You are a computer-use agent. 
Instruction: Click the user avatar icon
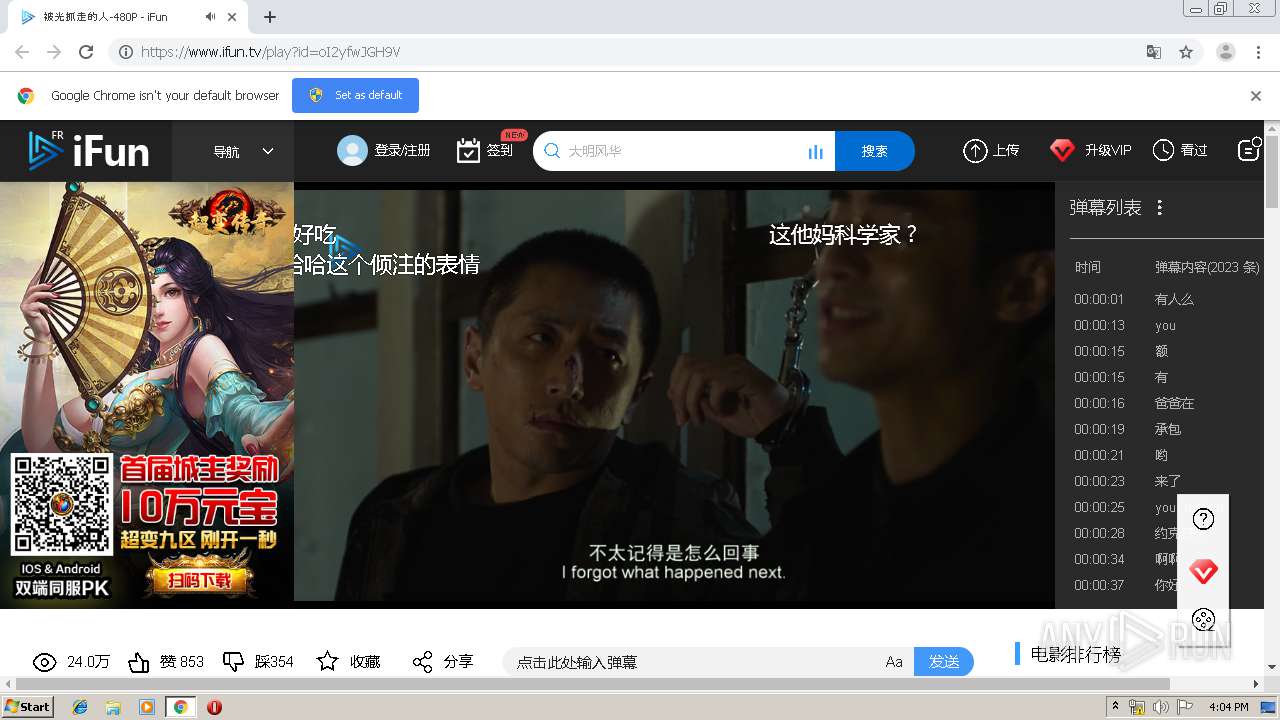[352, 151]
